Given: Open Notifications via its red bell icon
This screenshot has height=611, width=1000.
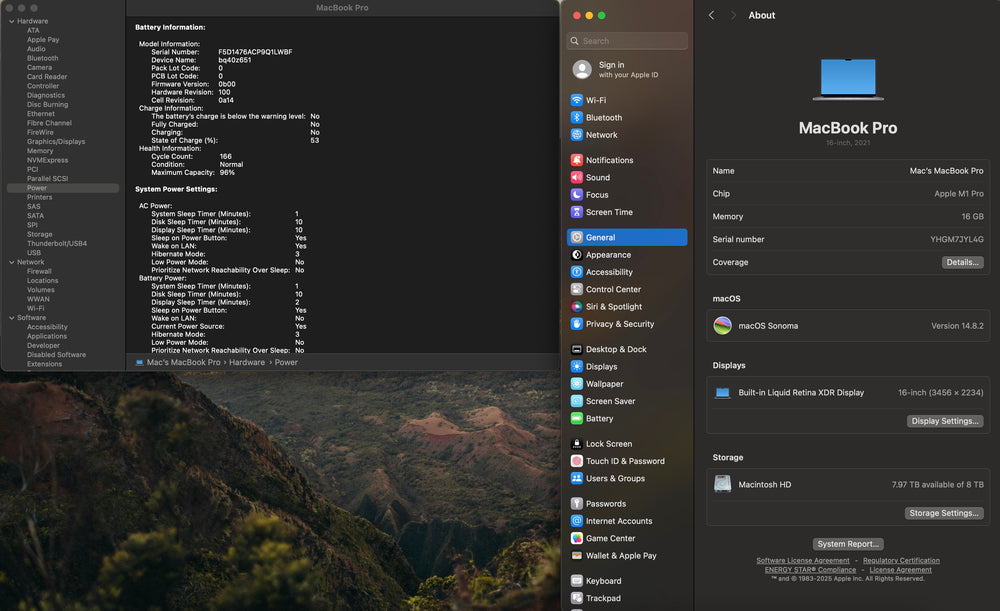Looking at the screenshot, I should point(577,160).
